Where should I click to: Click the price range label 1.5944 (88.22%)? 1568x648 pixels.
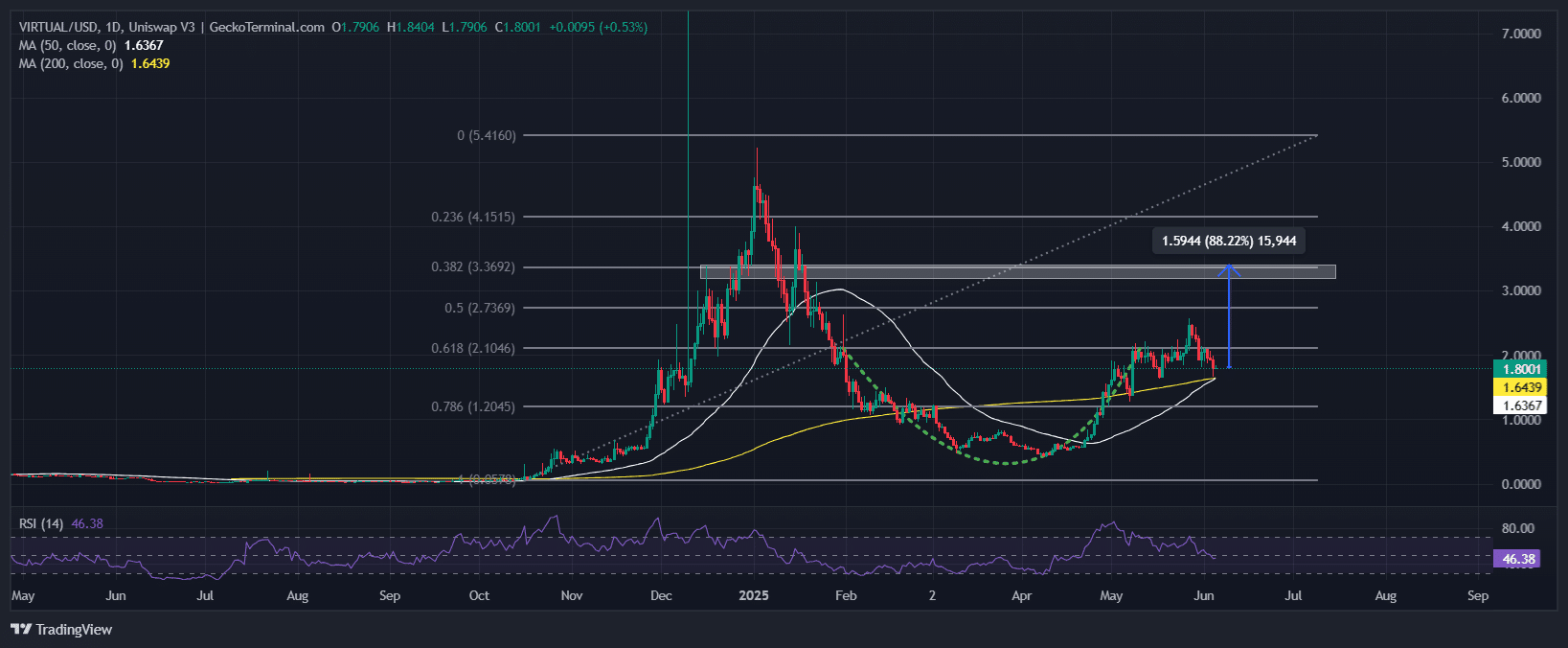(x=1229, y=241)
